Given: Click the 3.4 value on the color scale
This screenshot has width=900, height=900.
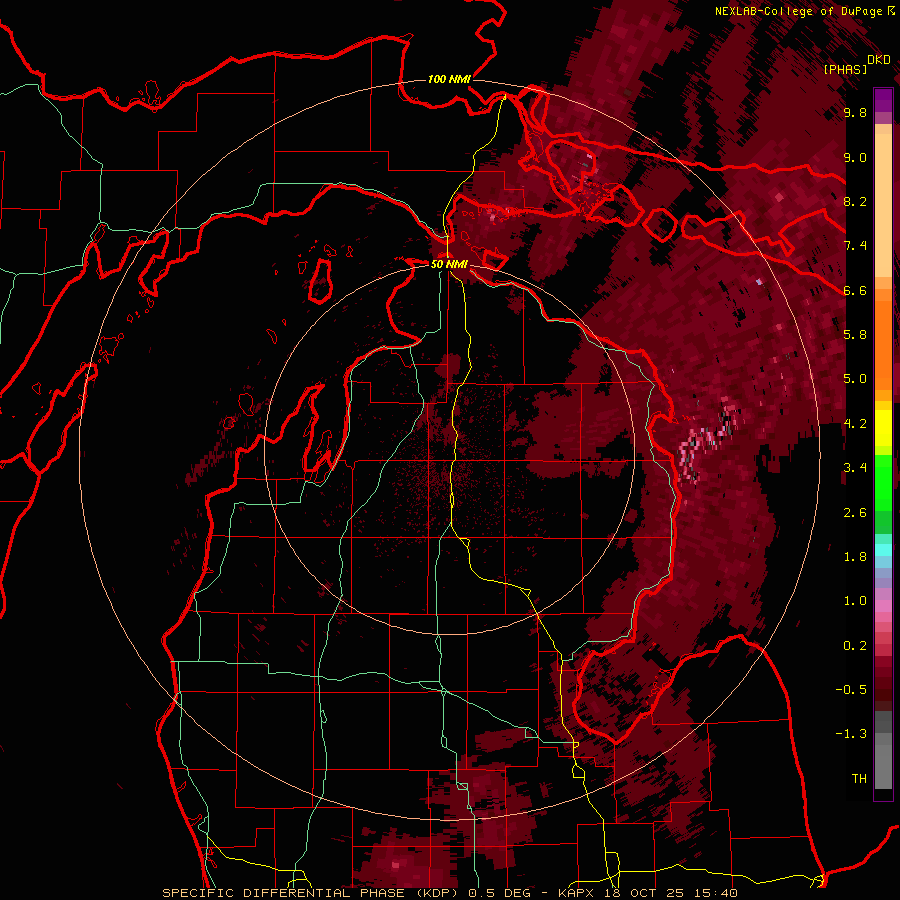Looking at the screenshot, I should tap(855, 468).
